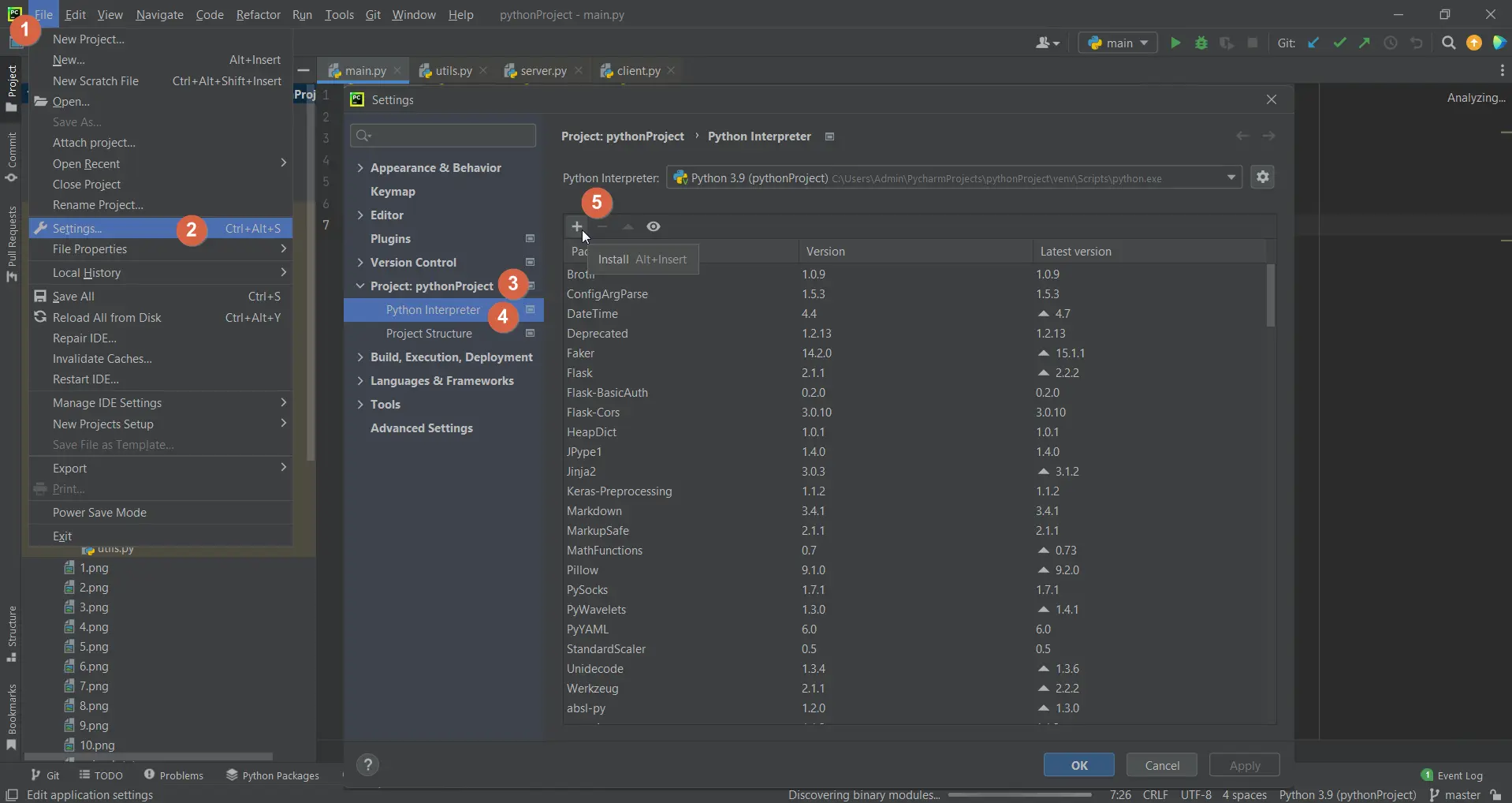This screenshot has height=803, width=1512.
Task: Toggle early releases with the eye icon
Action: [x=654, y=226]
